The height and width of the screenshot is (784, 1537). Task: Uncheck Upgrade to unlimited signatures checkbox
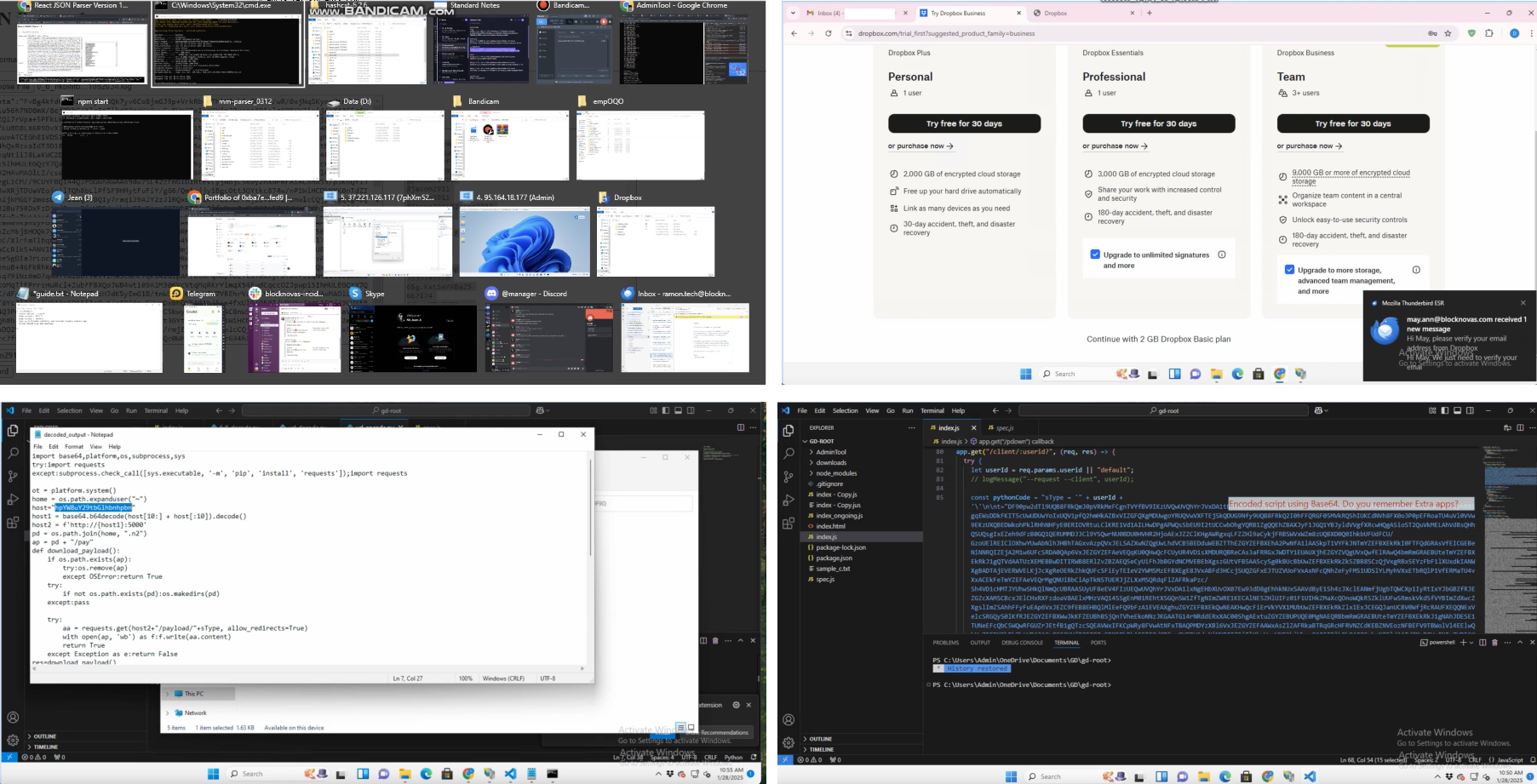point(1095,255)
